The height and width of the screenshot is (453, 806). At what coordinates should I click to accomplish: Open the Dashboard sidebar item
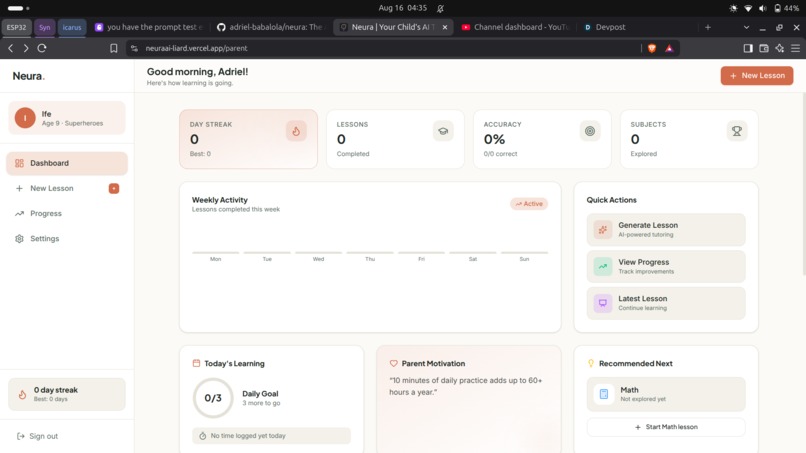coord(67,163)
